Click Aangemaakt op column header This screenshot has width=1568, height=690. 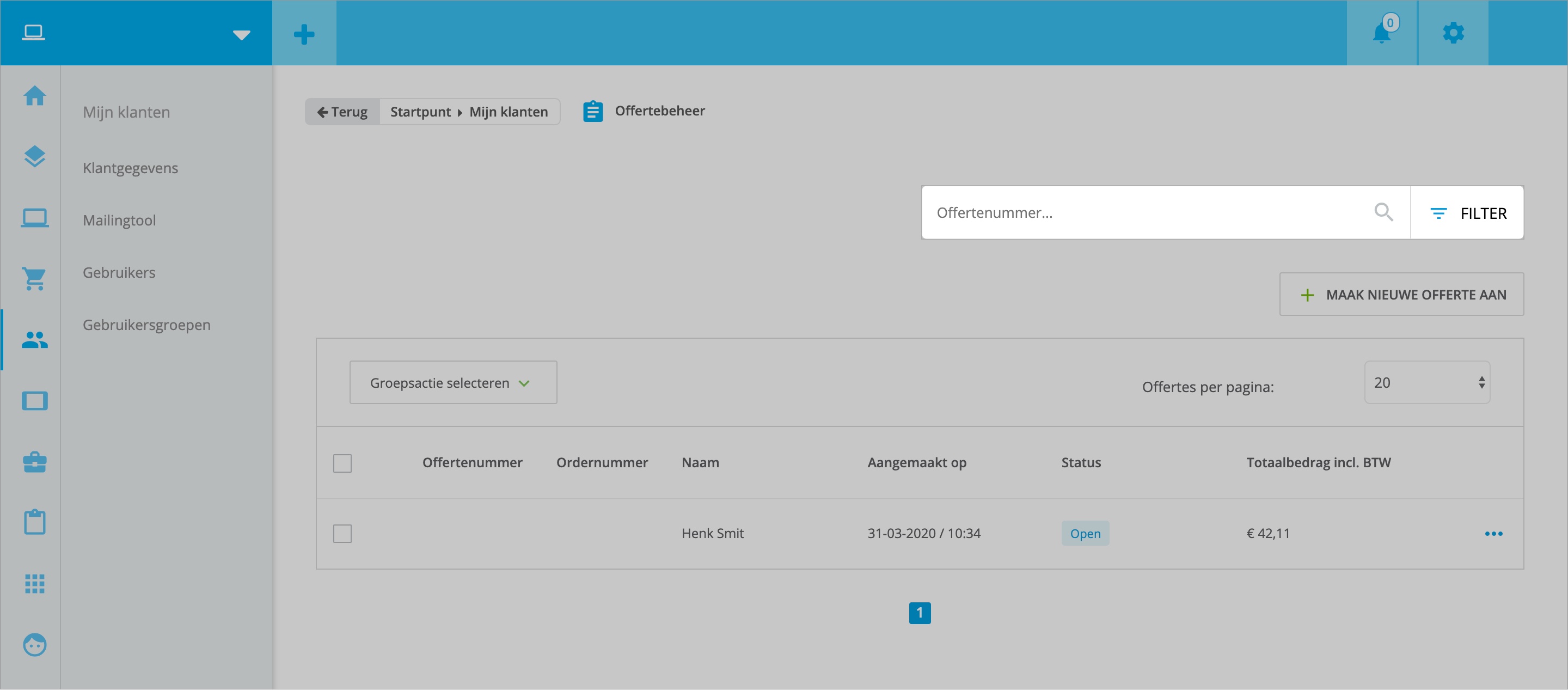click(917, 463)
